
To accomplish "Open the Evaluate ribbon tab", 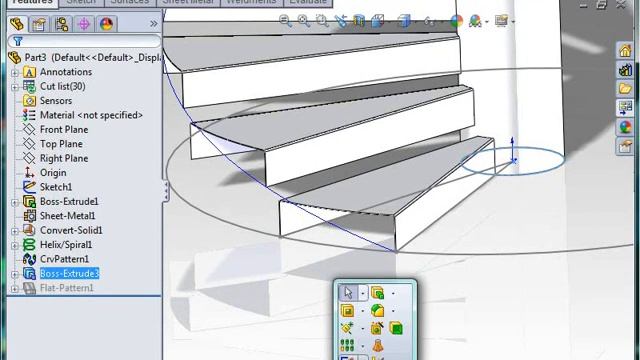I will [x=307, y=3].
